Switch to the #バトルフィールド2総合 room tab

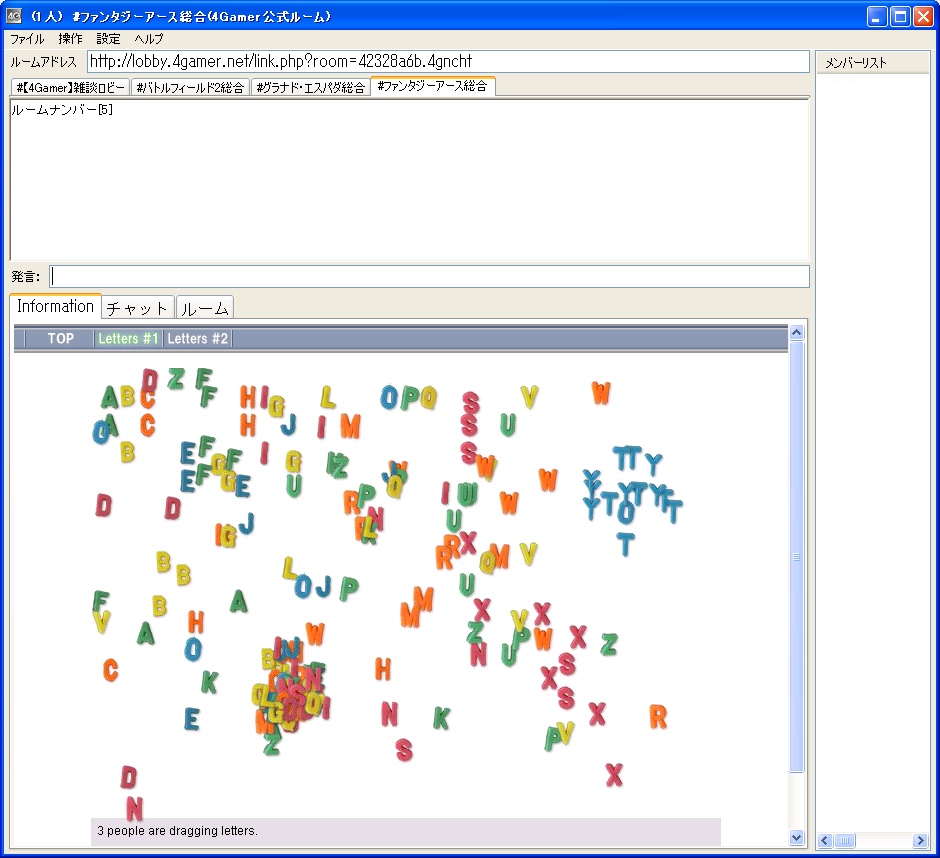tap(190, 88)
